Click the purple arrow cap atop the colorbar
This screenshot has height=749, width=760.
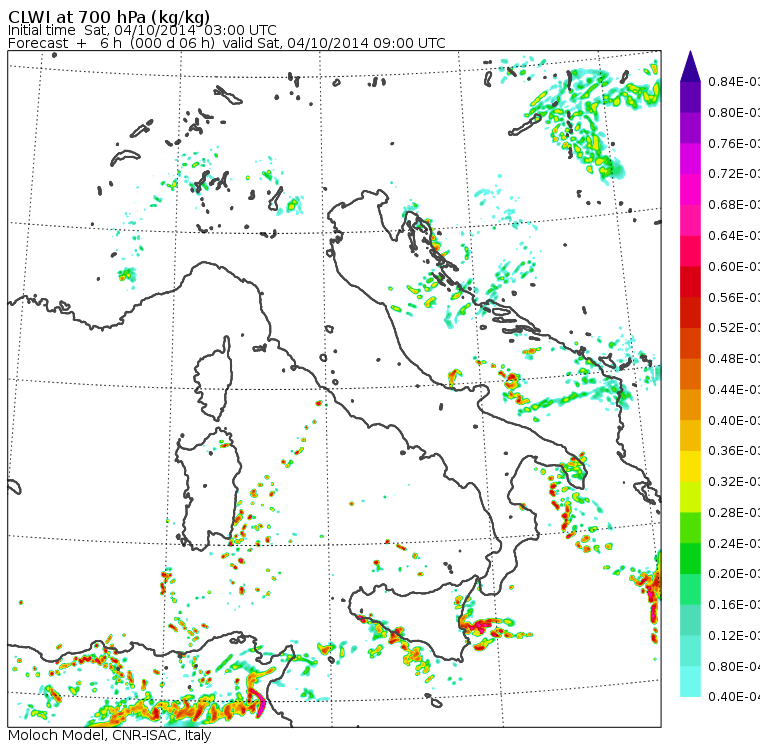(x=690, y=66)
